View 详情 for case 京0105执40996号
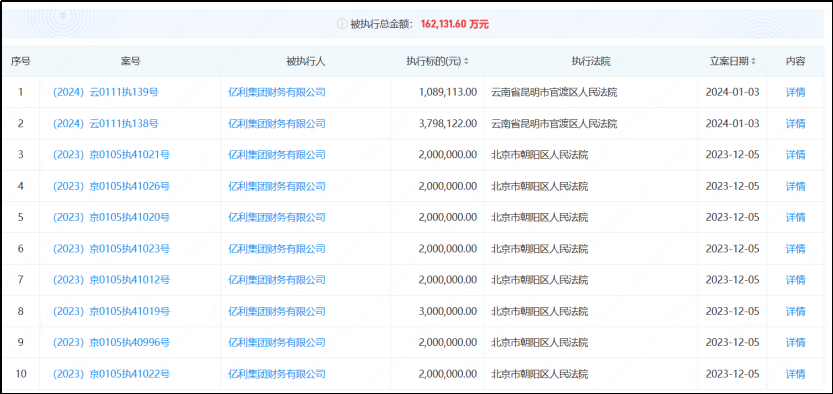The image size is (833, 394). (x=795, y=342)
